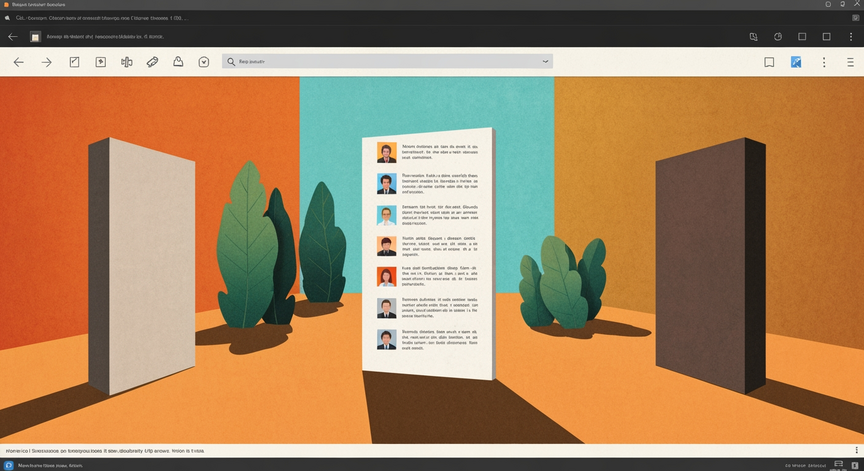Open the dark bar's three-dot menu

[x=851, y=37]
